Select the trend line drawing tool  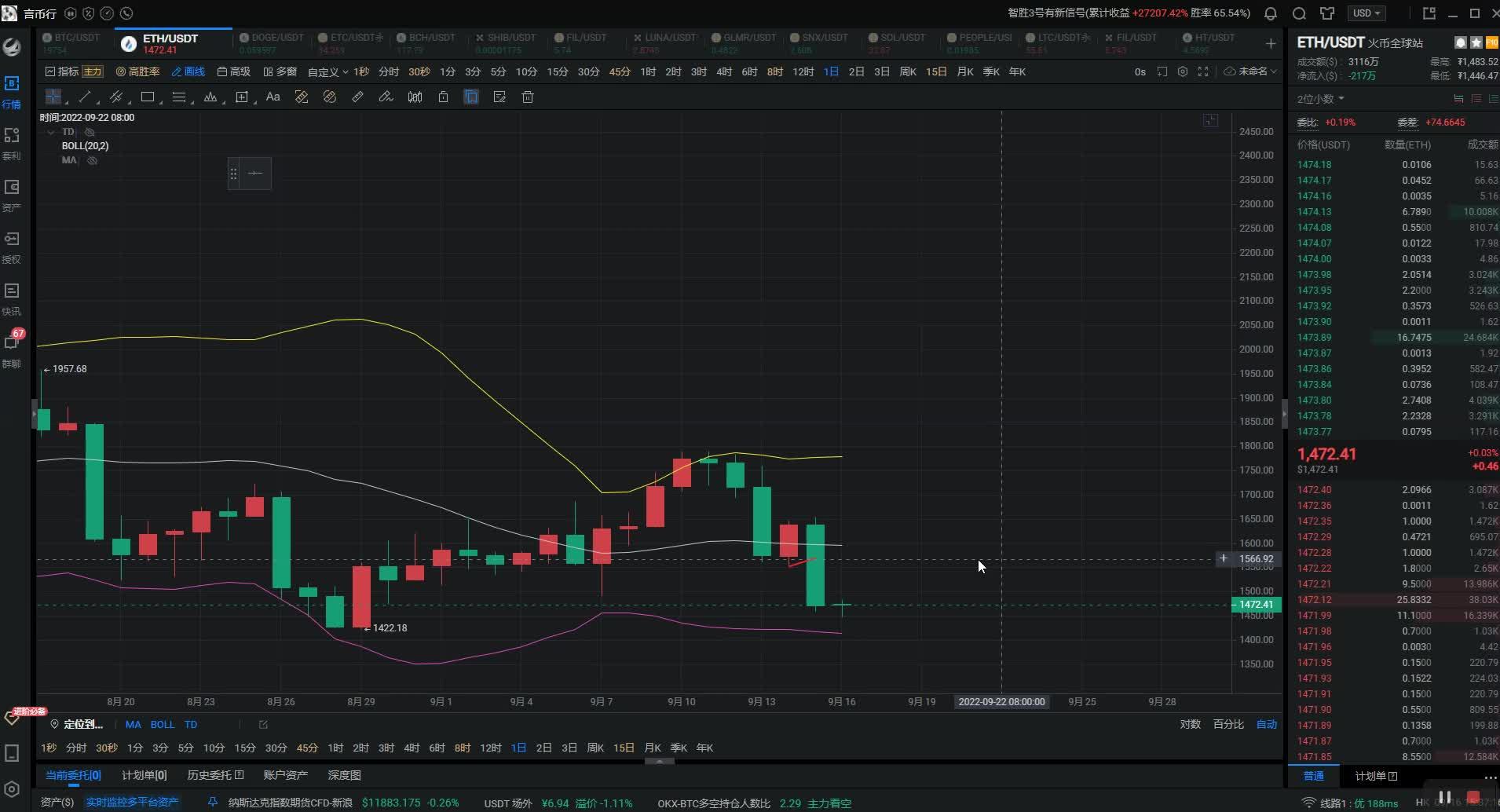85,97
